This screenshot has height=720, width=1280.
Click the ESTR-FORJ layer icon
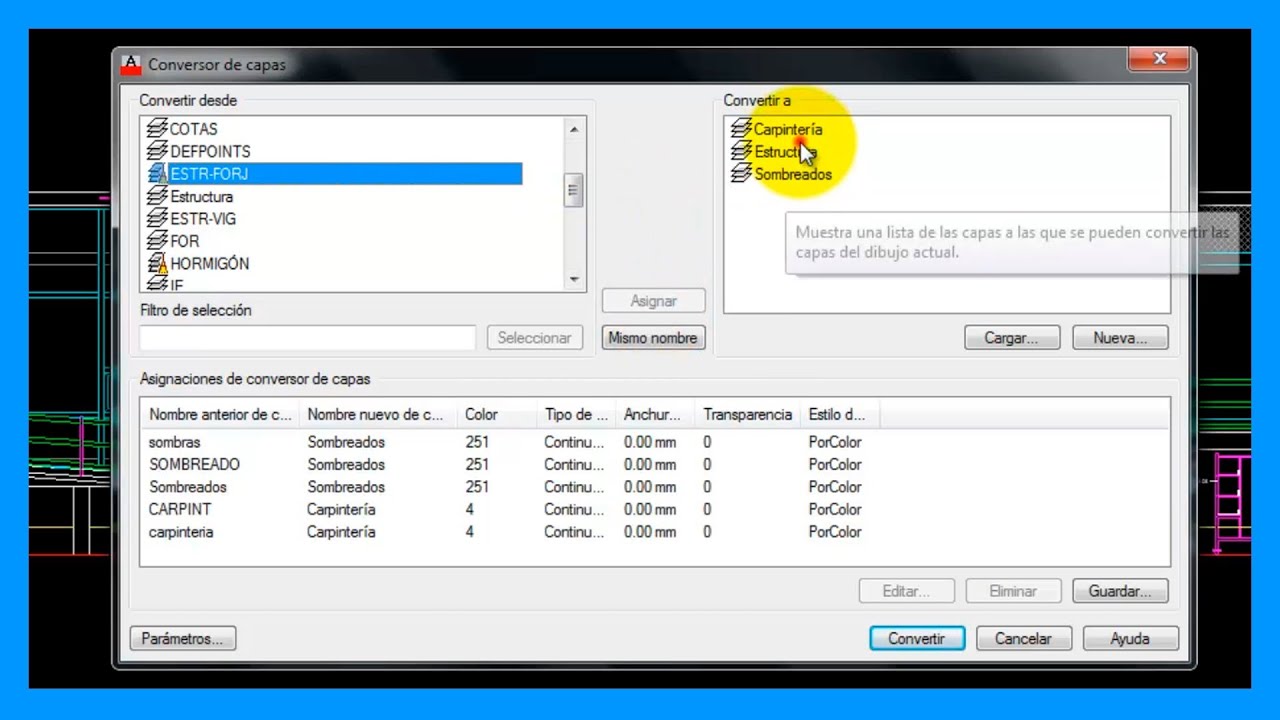coord(157,174)
